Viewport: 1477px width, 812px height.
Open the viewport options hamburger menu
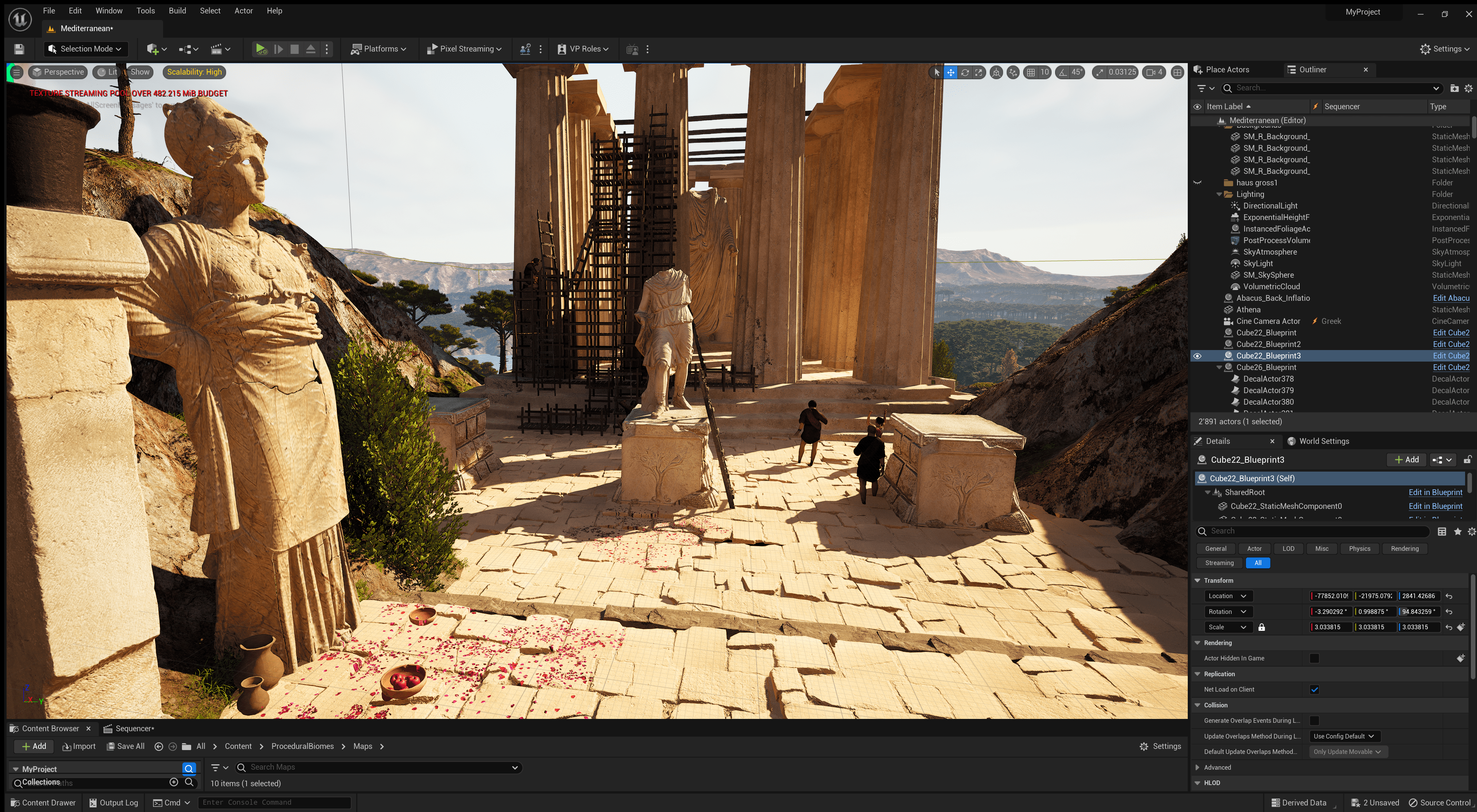click(17, 72)
